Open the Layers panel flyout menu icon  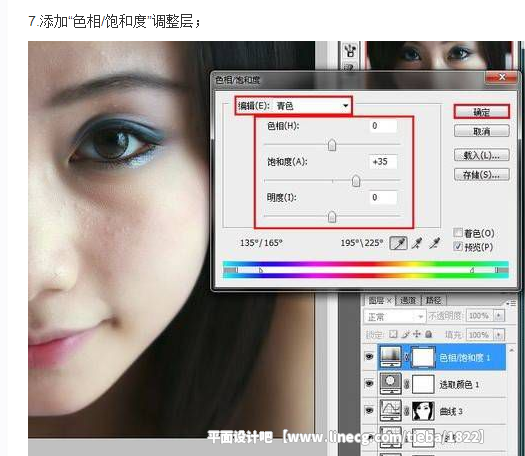pyautogui.click(x=511, y=303)
